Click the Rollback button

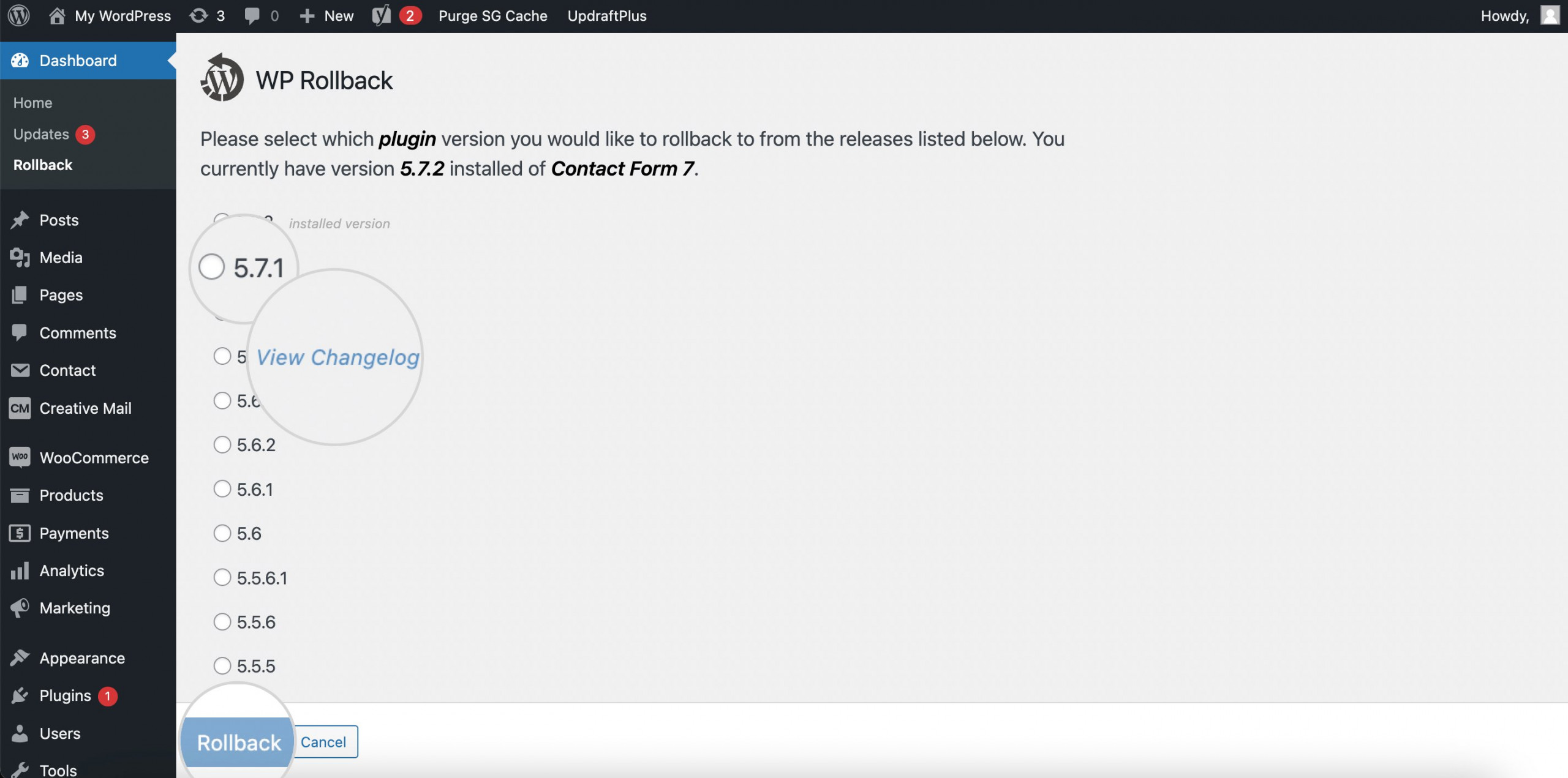(239, 742)
